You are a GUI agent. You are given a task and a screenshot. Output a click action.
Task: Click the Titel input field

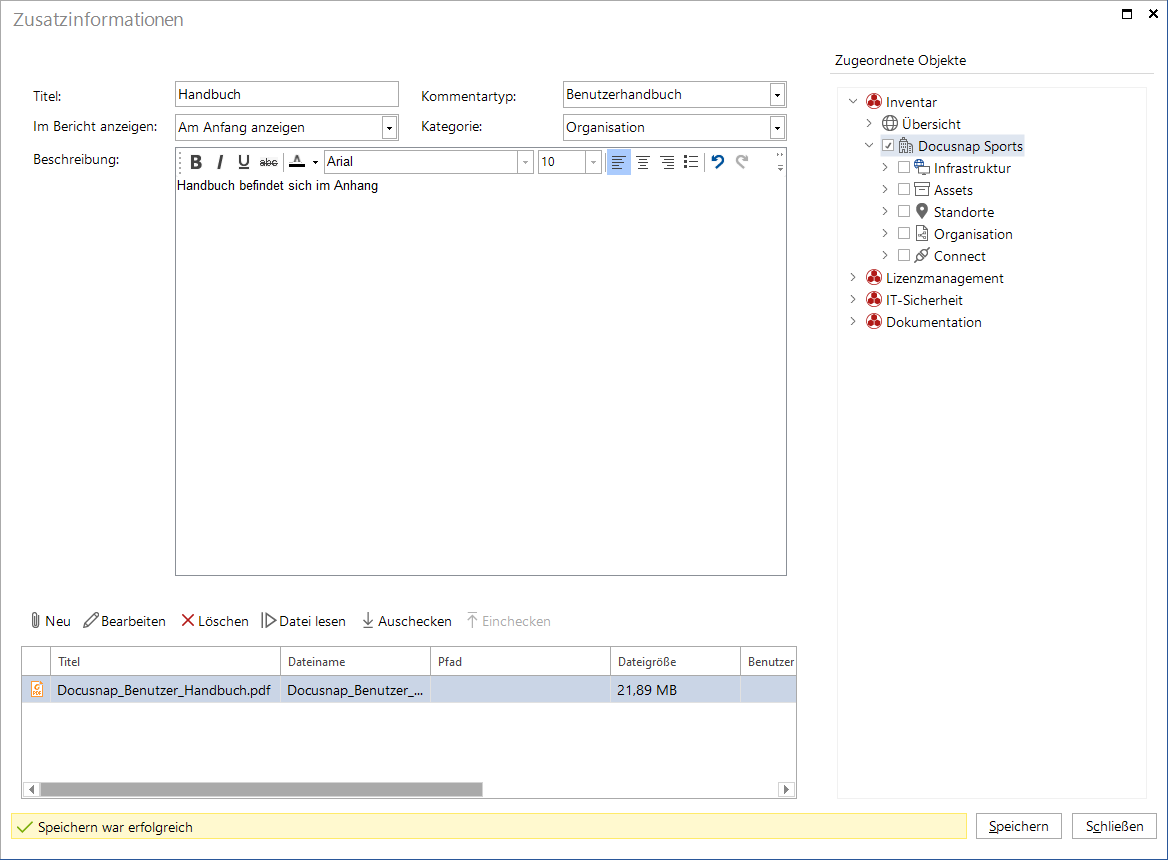[x=287, y=95]
